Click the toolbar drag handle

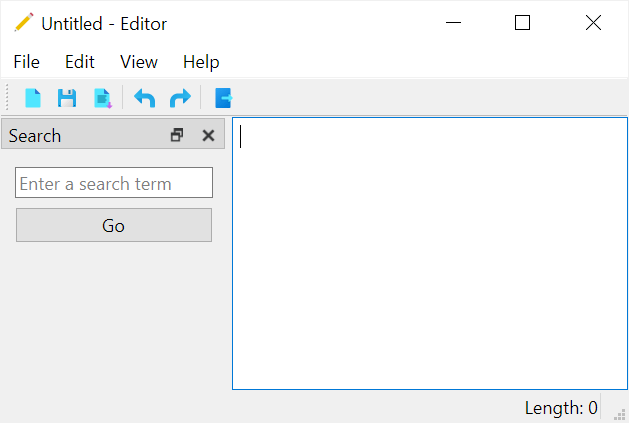click(8, 98)
